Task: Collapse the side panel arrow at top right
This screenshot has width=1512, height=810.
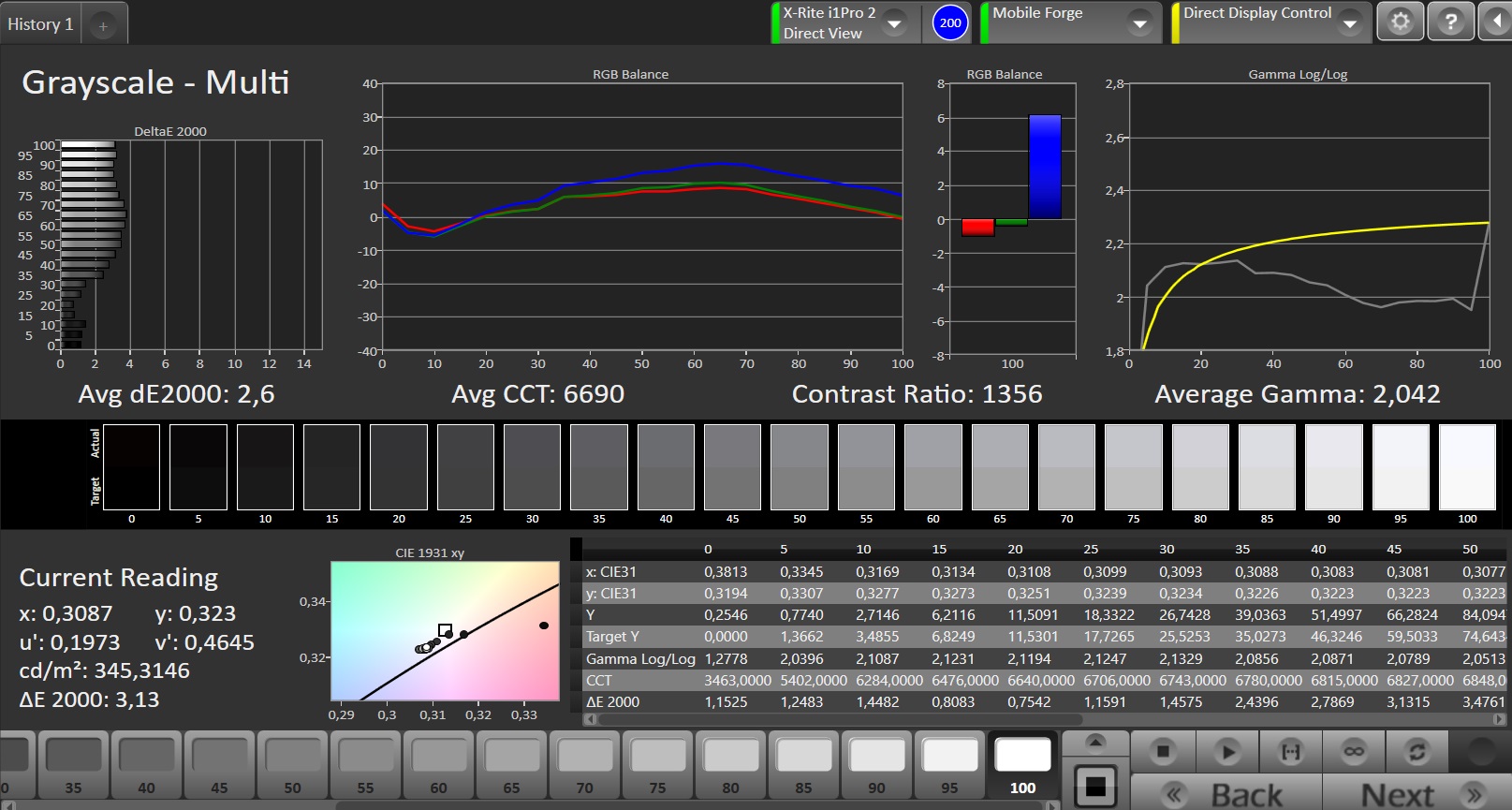Action: [x=1495, y=22]
